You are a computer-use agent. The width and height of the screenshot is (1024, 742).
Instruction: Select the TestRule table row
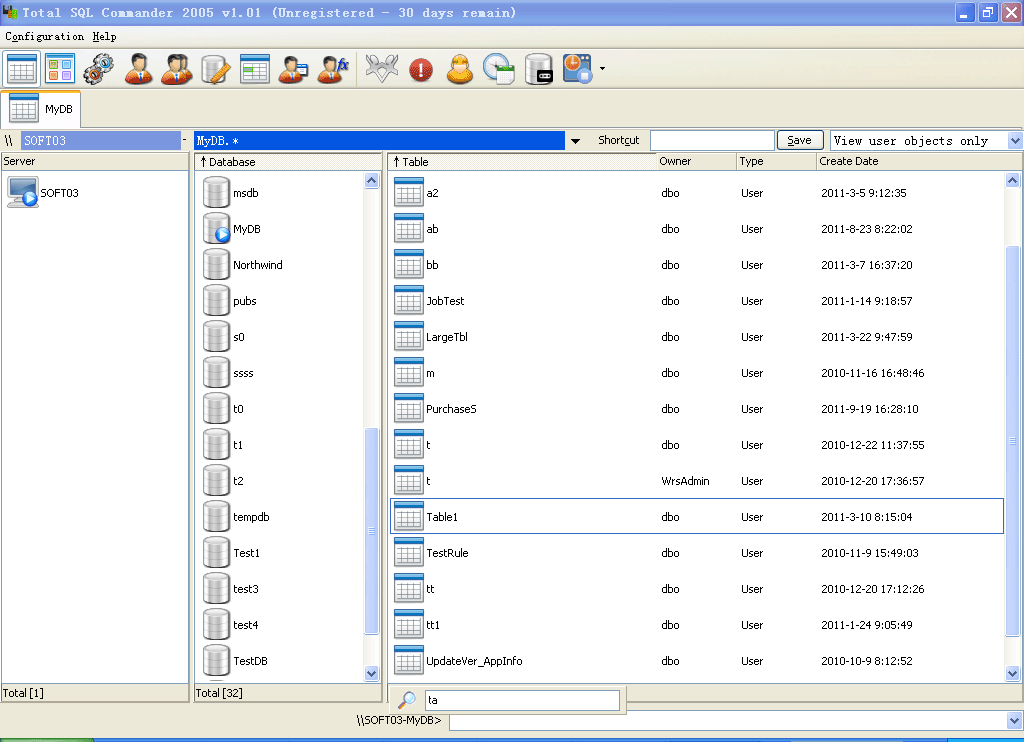tap(697, 553)
